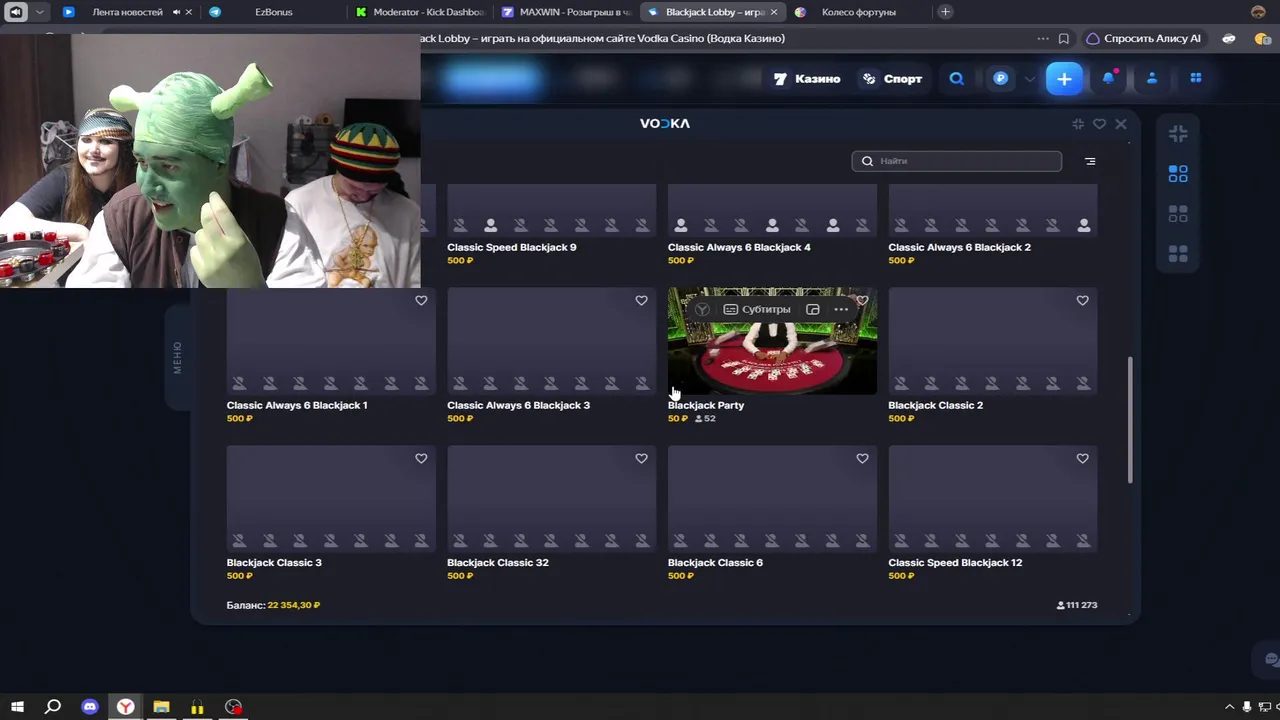Open the Blackjack Classic 32 table

pyautogui.click(x=552, y=499)
